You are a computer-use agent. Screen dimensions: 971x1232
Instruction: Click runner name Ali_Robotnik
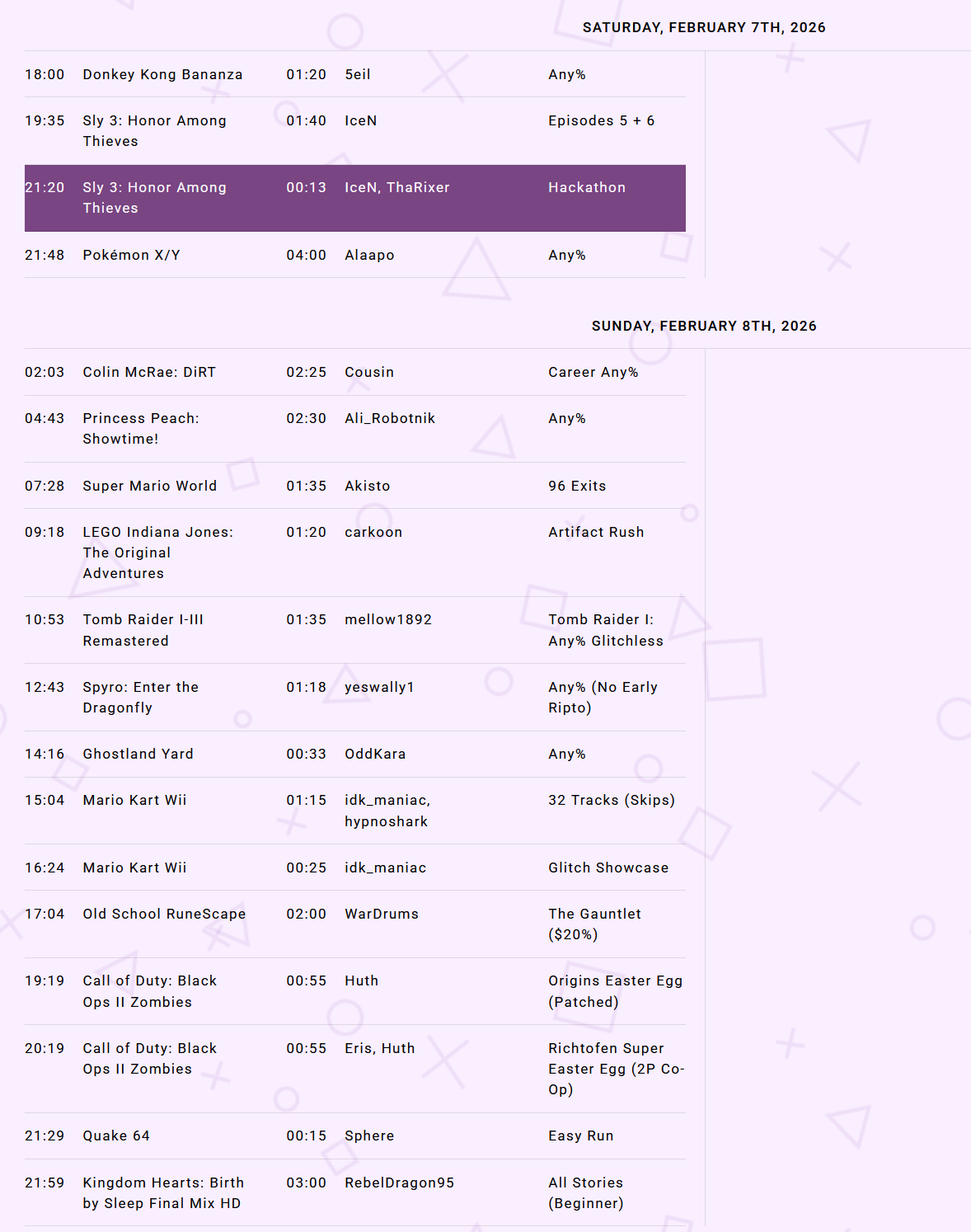[390, 418]
